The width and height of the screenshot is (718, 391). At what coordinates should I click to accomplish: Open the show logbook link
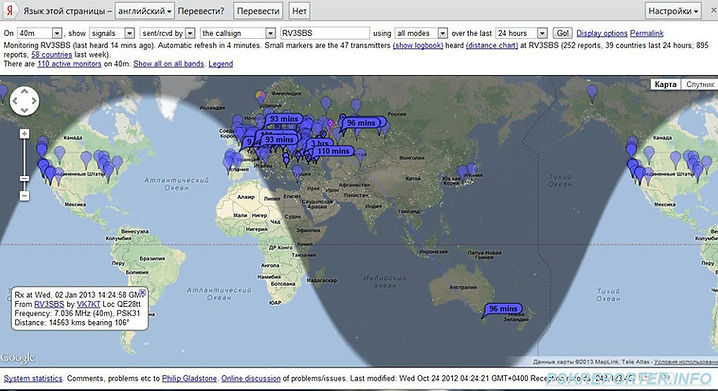pos(418,45)
